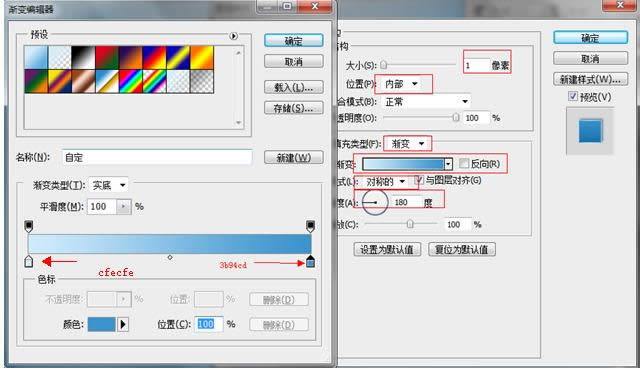The image size is (640, 371).
Task: Pick the Violet, Orange preset gradient
Action: click(x=131, y=58)
